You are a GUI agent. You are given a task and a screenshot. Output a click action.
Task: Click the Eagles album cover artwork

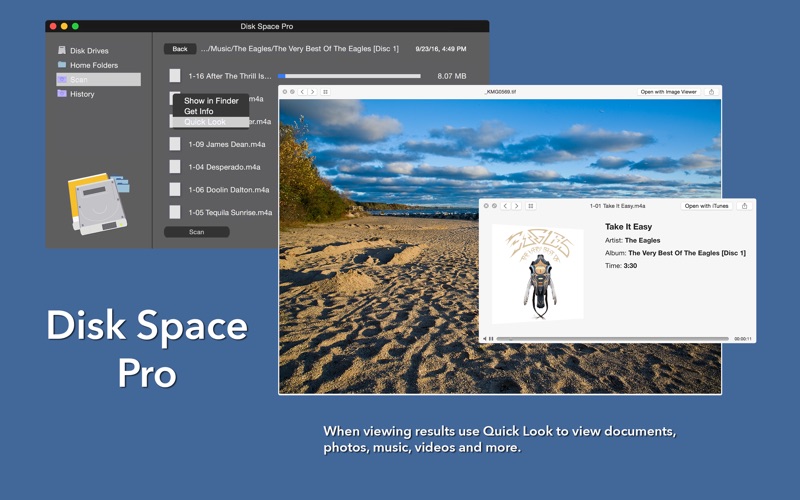(x=538, y=273)
